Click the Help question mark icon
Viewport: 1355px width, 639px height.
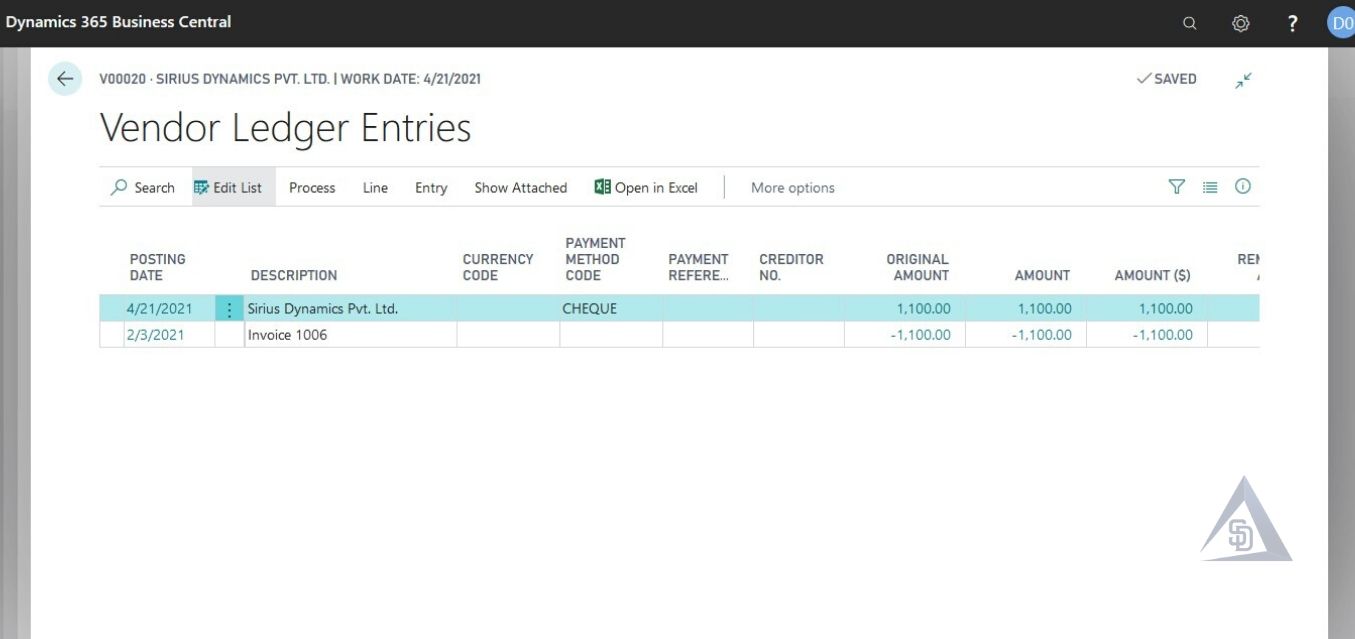[x=1292, y=22]
